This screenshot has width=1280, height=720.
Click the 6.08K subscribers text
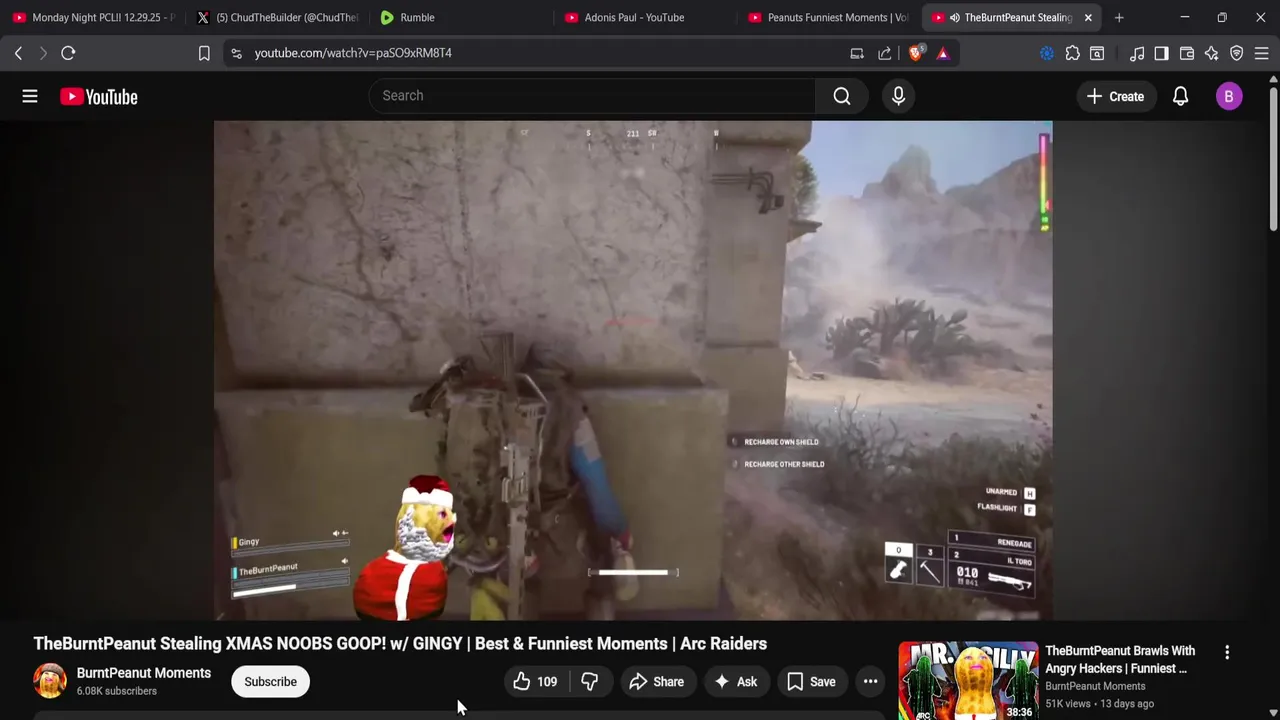(x=117, y=691)
